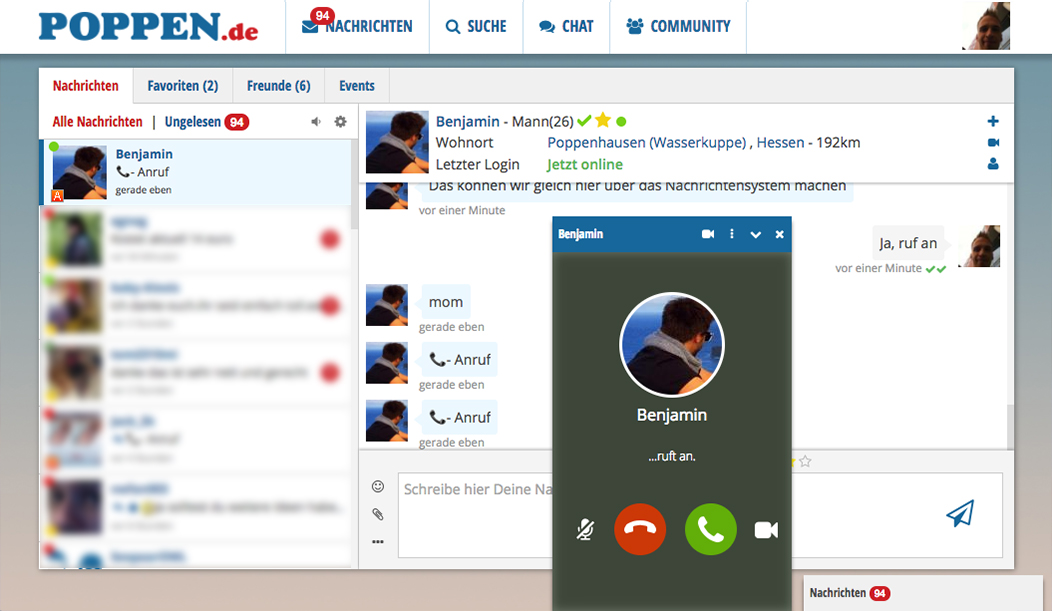Open message settings gear icon
1052x611 pixels.
pyautogui.click(x=340, y=122)
